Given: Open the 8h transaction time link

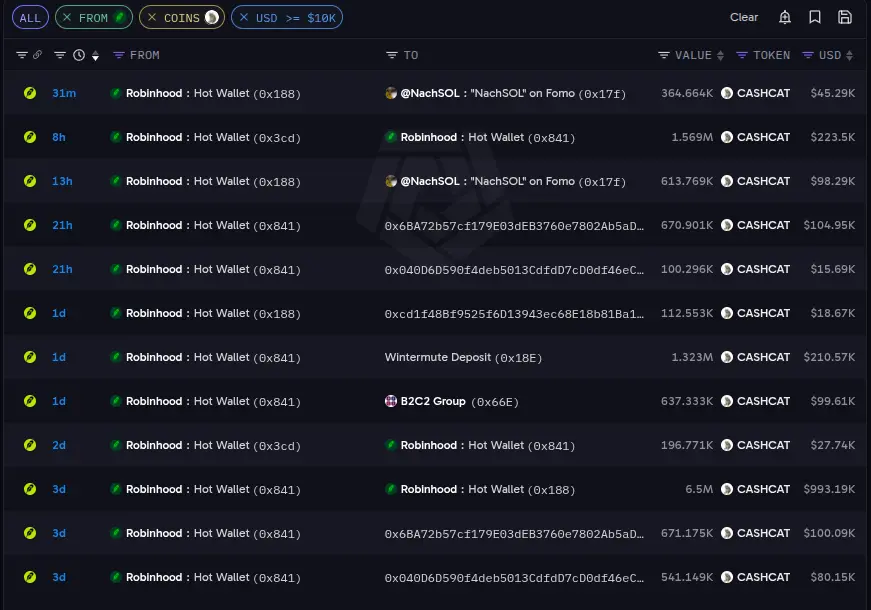Looking at the screenshot, I should click(59, 137).
